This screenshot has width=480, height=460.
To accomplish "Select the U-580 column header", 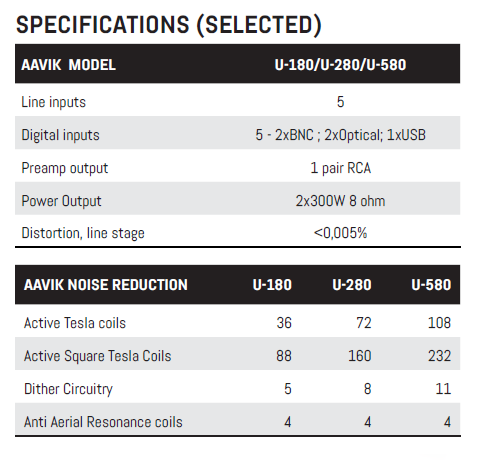I will click(431, 285).
